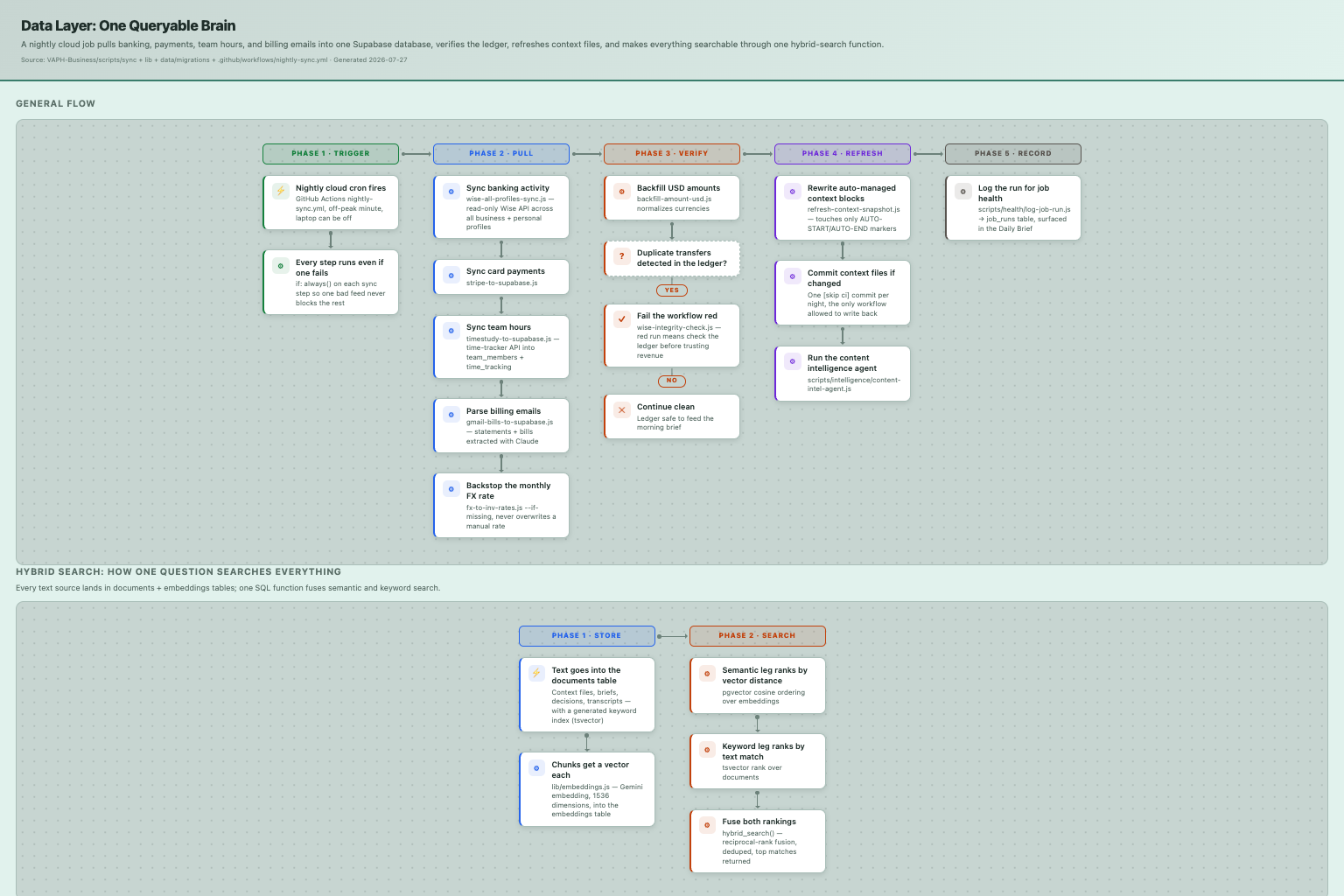The width and height of the screenshot is (1344, 896).
Task: Open the Backstop the monthly FX rate card
Action: [501, 505]
